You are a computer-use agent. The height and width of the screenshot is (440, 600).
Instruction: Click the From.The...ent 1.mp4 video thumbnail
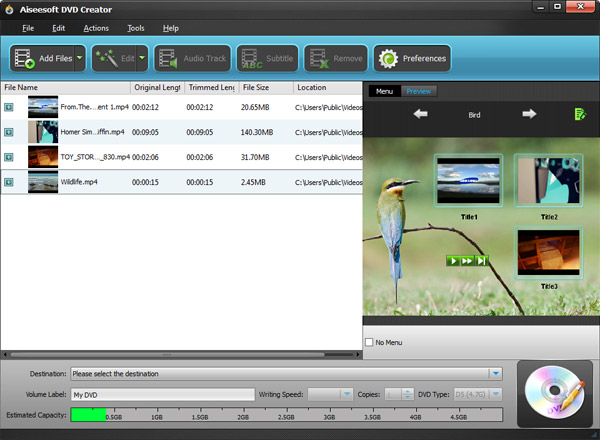click(43, 107)
